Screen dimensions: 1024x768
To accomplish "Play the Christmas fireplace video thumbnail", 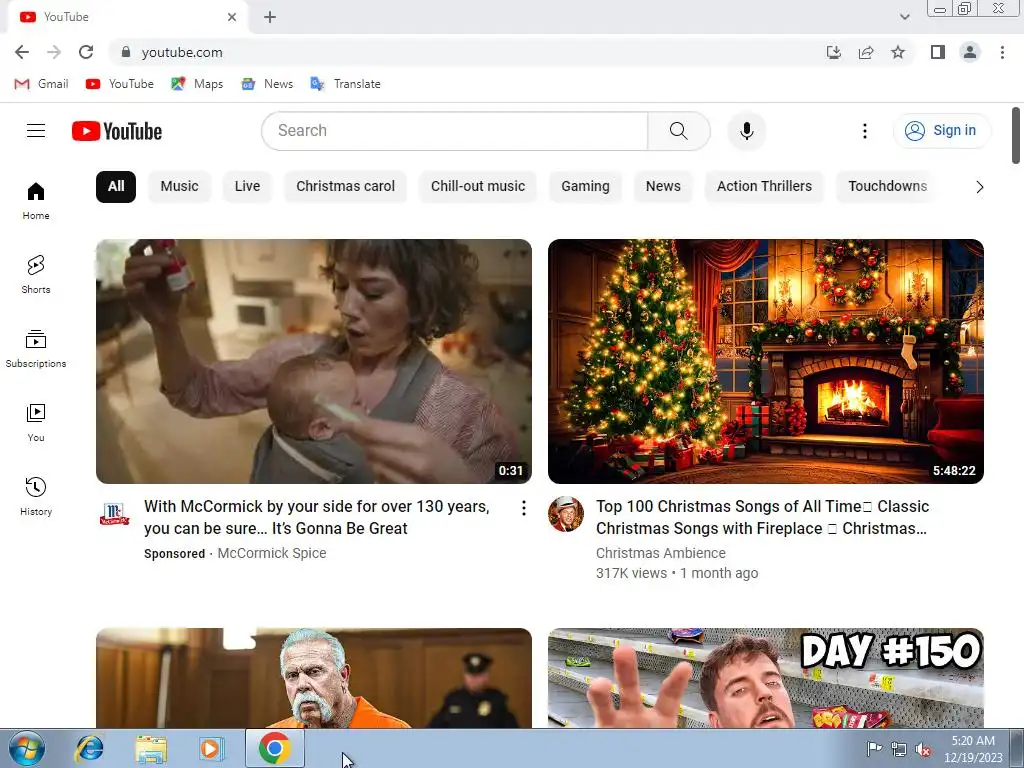I will pos(765,361).
